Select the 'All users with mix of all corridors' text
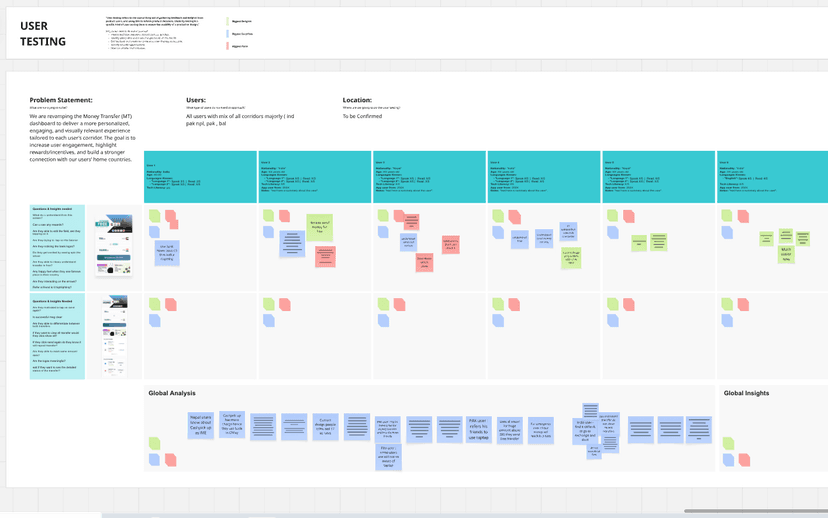This screenshot has width=828, height=518. [240, 120]
